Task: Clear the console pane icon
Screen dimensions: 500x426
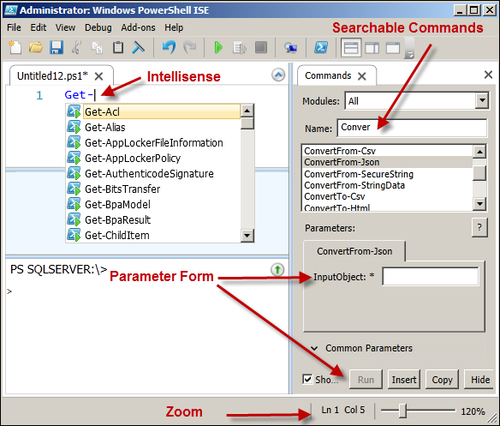Action: tap(138, 47)
